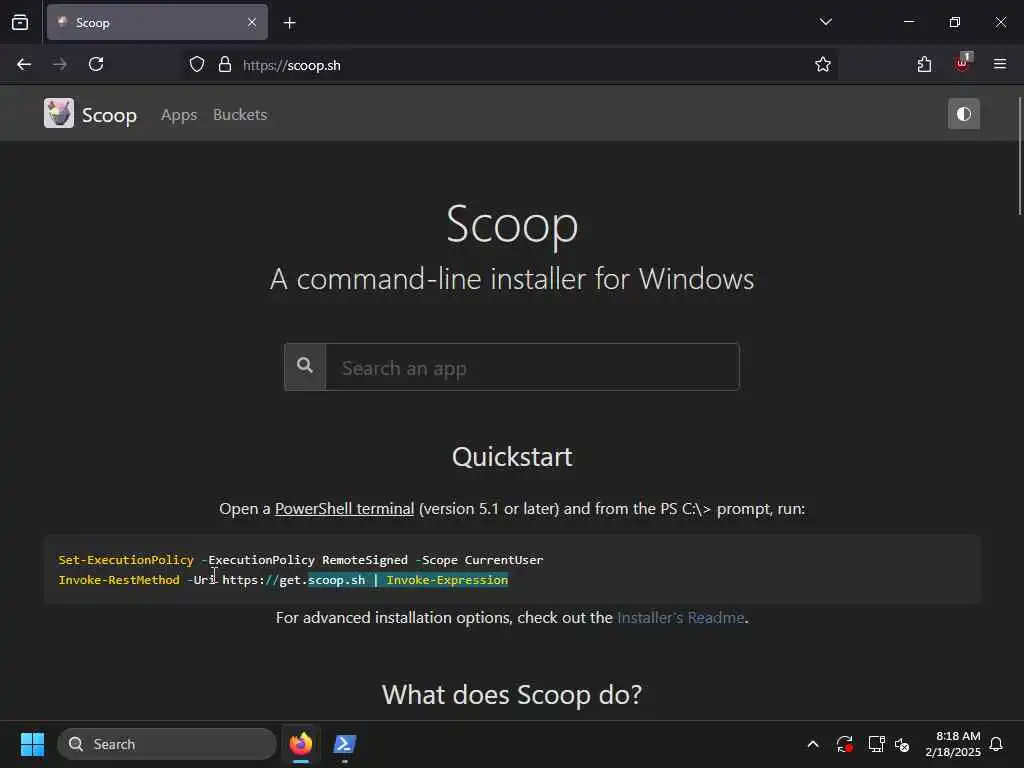Image resolution: width=1024 pixels, height=768 pixels.
Task: Click the highlighted Invoke-Expression text
Action: coord(447,580)
